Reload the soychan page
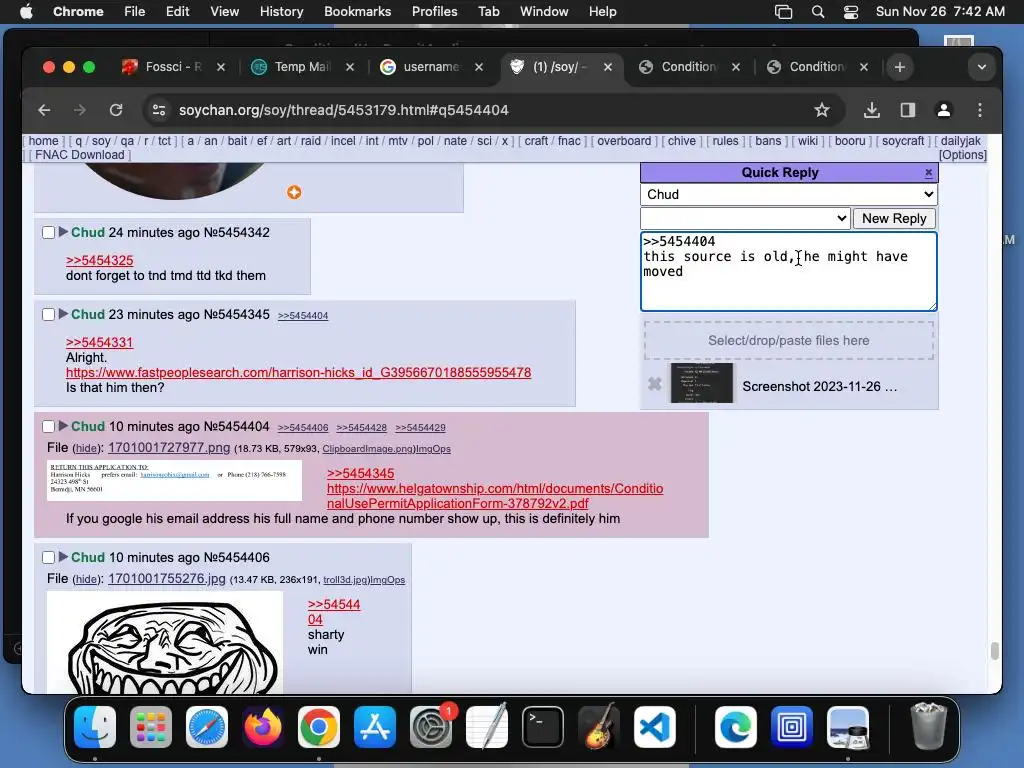The image size is (1024, 768). [116, 110]
